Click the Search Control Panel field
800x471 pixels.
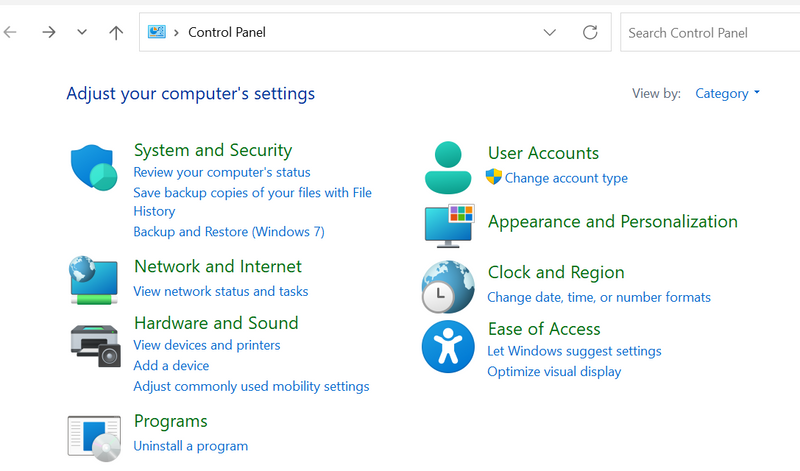coord(710,32)
